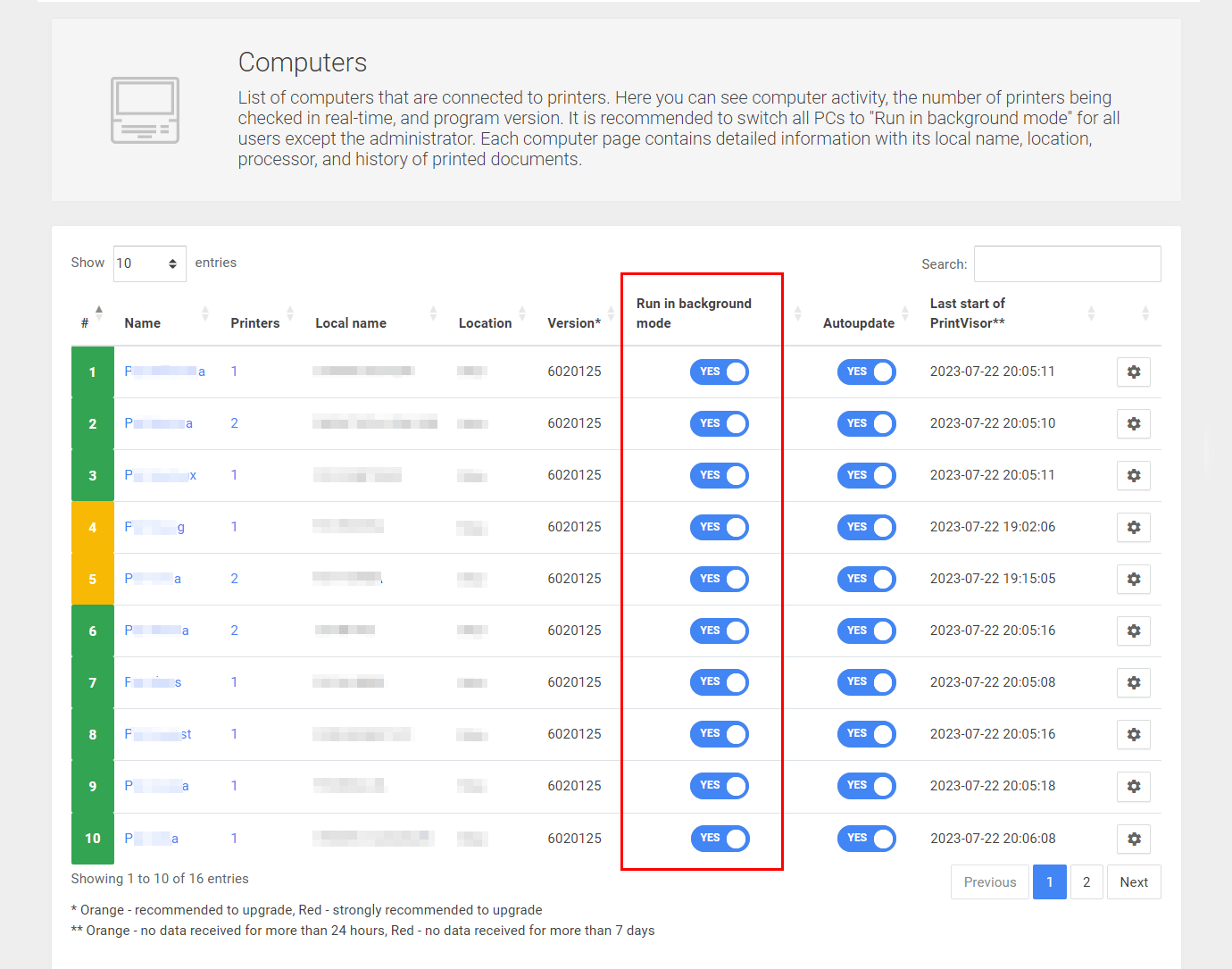The image size is (1232, 969).
Task: Toggle Run in background mode for row 1
Action: [719, 372]
